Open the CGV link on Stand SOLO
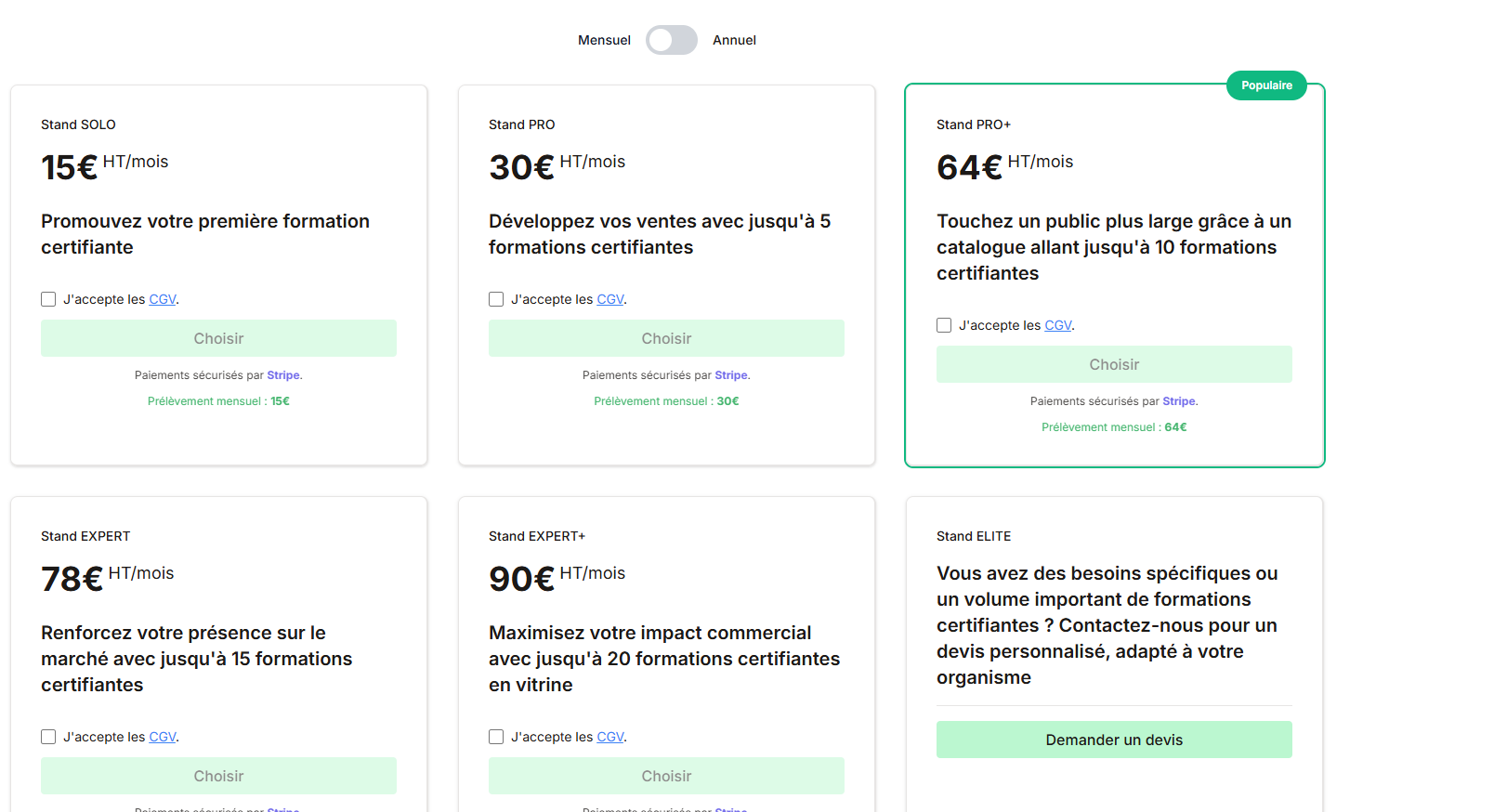Viewport: 1507px width, 812px height. tap(162, 298)
